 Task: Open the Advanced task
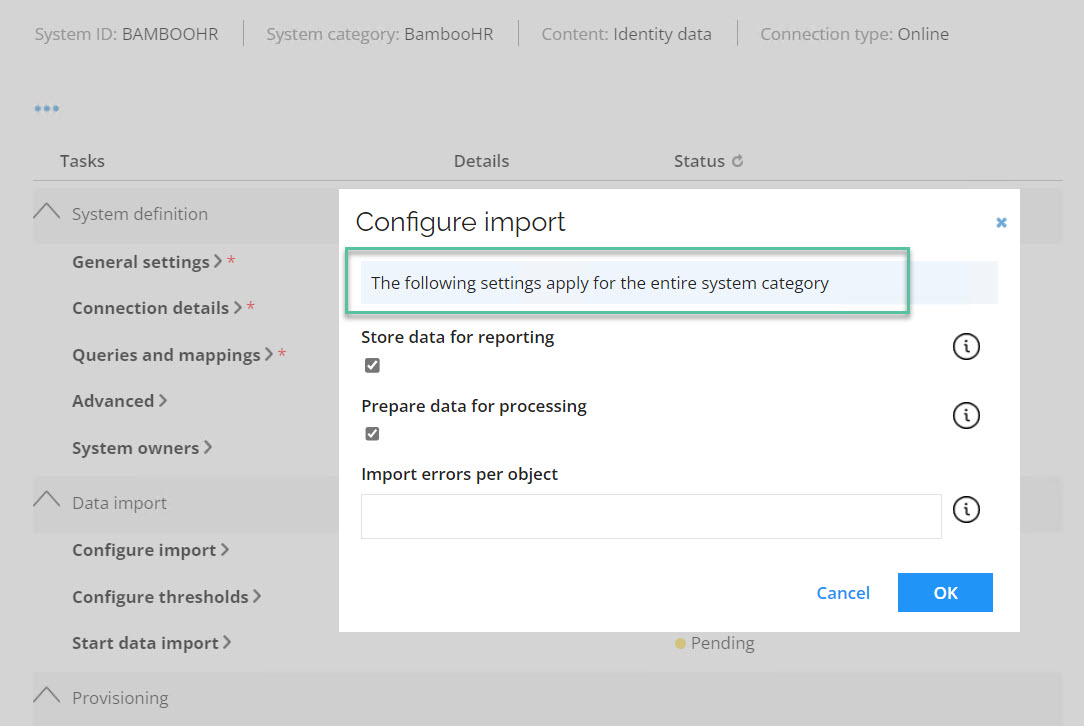point(120,401)
